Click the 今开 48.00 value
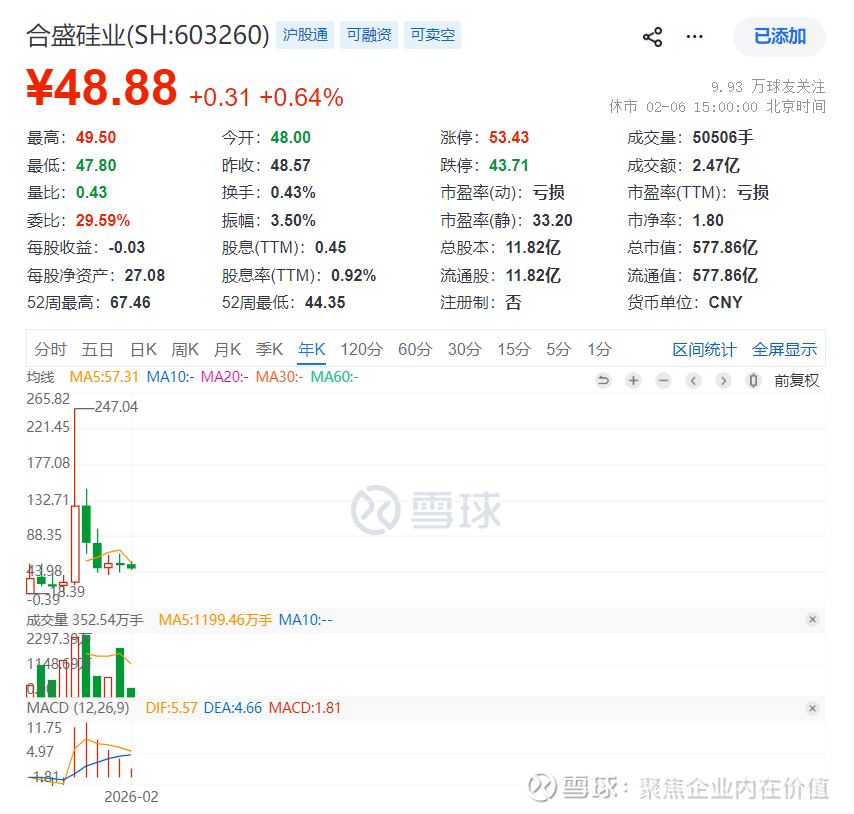Screen dimensions: 854x814 (290, 137)
